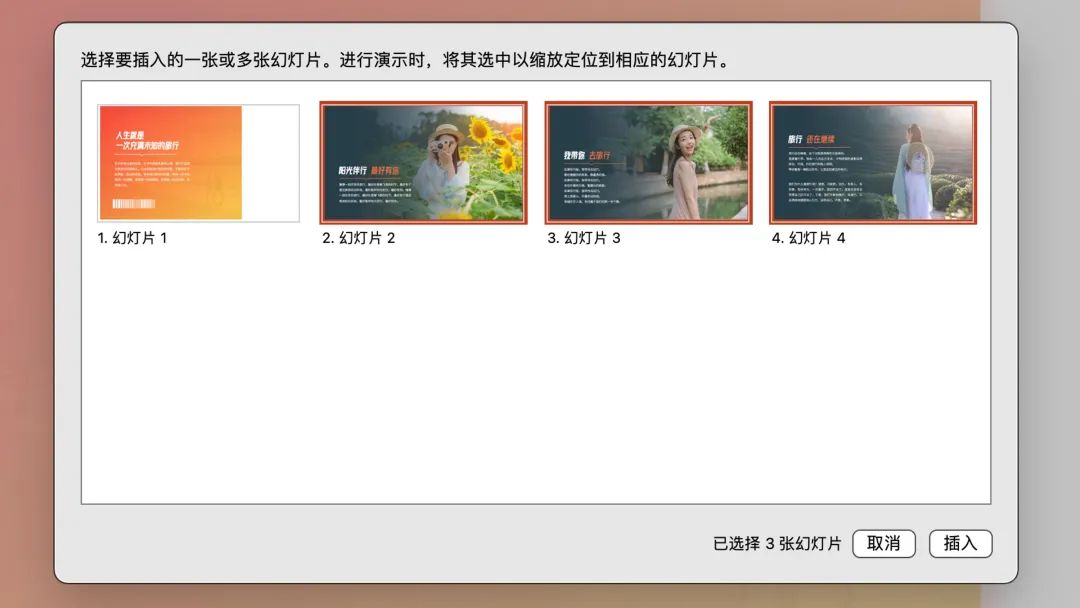The height and width of the screenshot is (608, 1080).
Task: Click the 取消 button
Action: click(x=884, y=543)
